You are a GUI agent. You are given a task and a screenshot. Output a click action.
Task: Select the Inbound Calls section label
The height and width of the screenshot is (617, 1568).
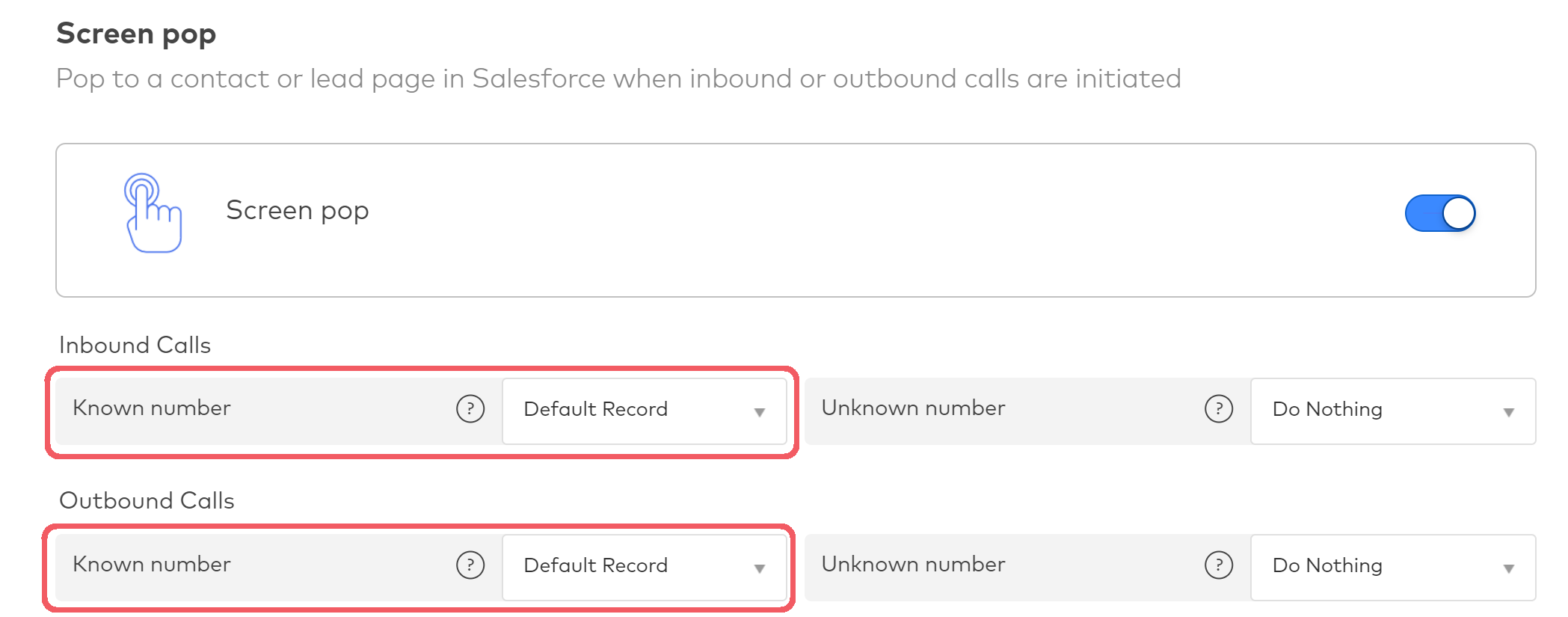(135, 345)
